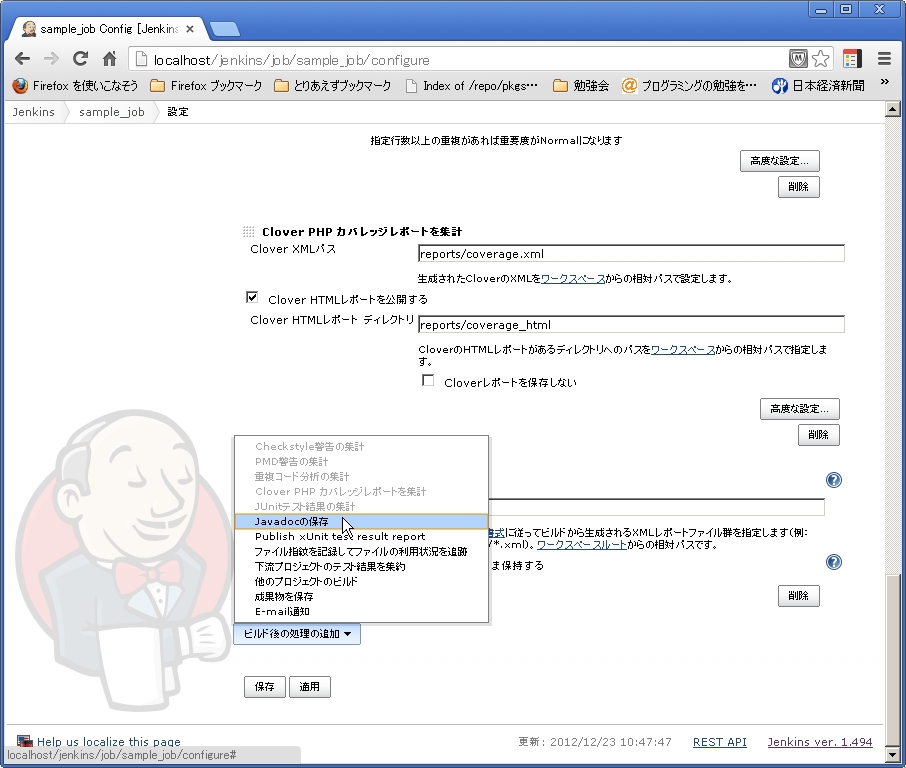Click the Test report XMLs input field
The height and width of the screenshot is (768, 906).
pyautogui.click(x=656, y=507)
